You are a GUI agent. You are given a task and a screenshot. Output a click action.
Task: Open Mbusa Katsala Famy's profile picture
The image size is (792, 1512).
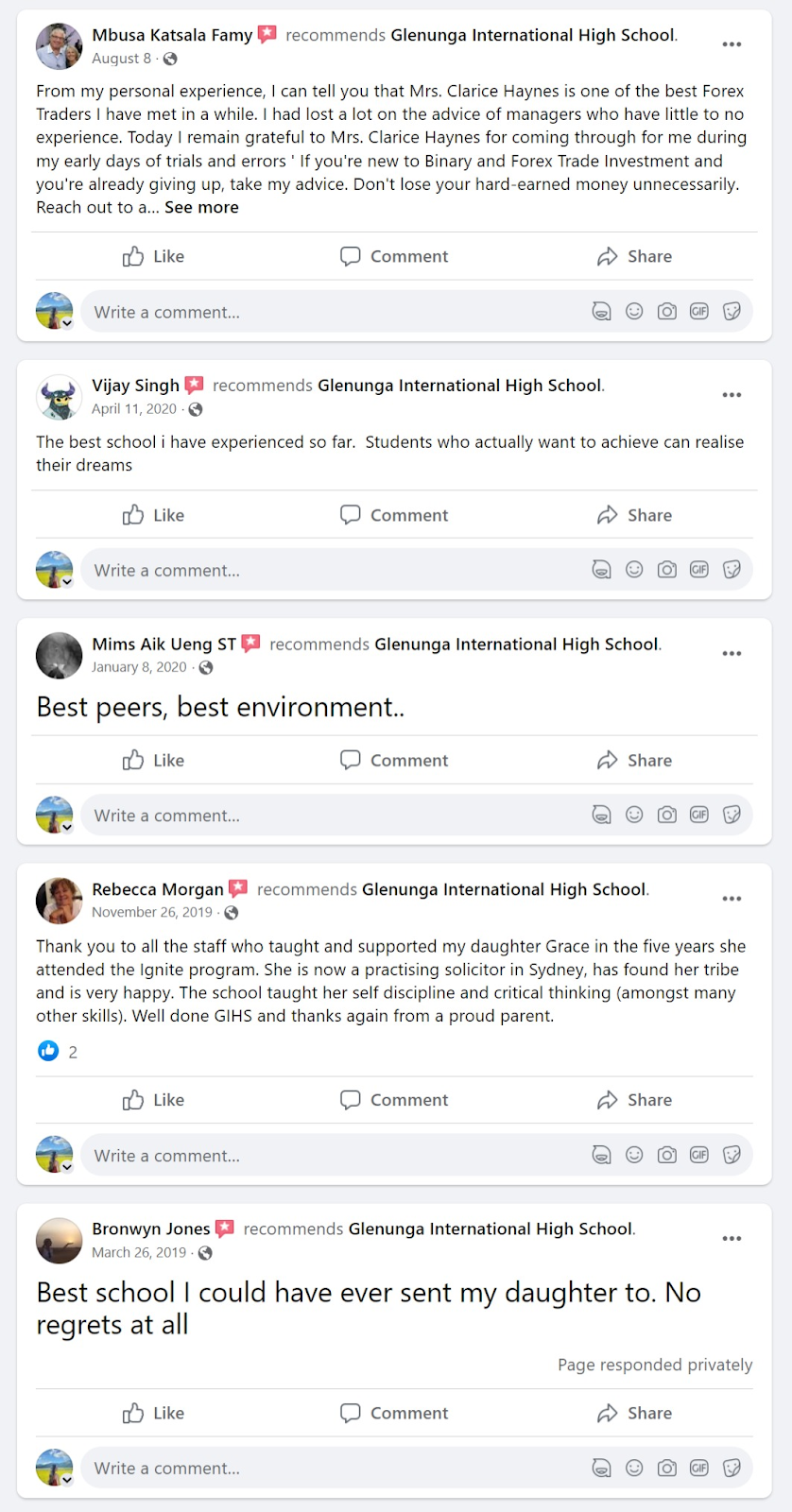click(x=59, y=46)
